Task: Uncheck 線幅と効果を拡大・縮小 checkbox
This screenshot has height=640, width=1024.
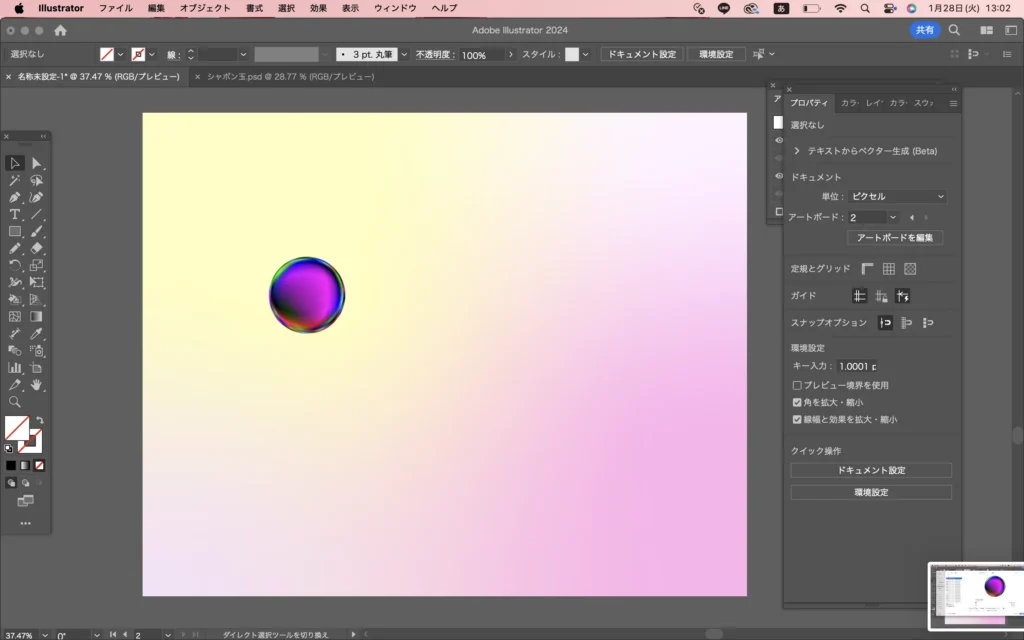Action: [797, 420]
